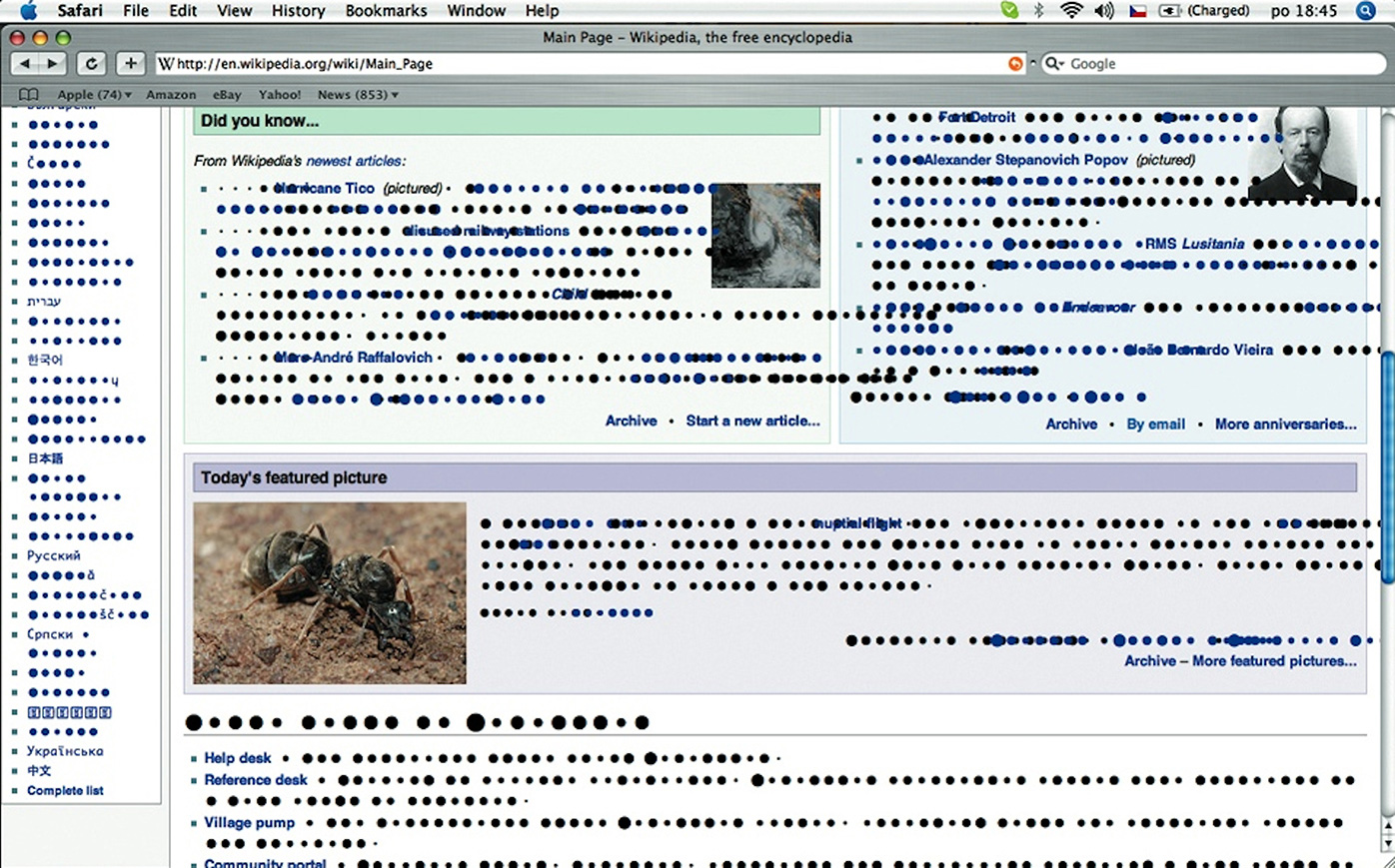Click the By email link
The image size is (1395, 868).
pos(1156,425)
